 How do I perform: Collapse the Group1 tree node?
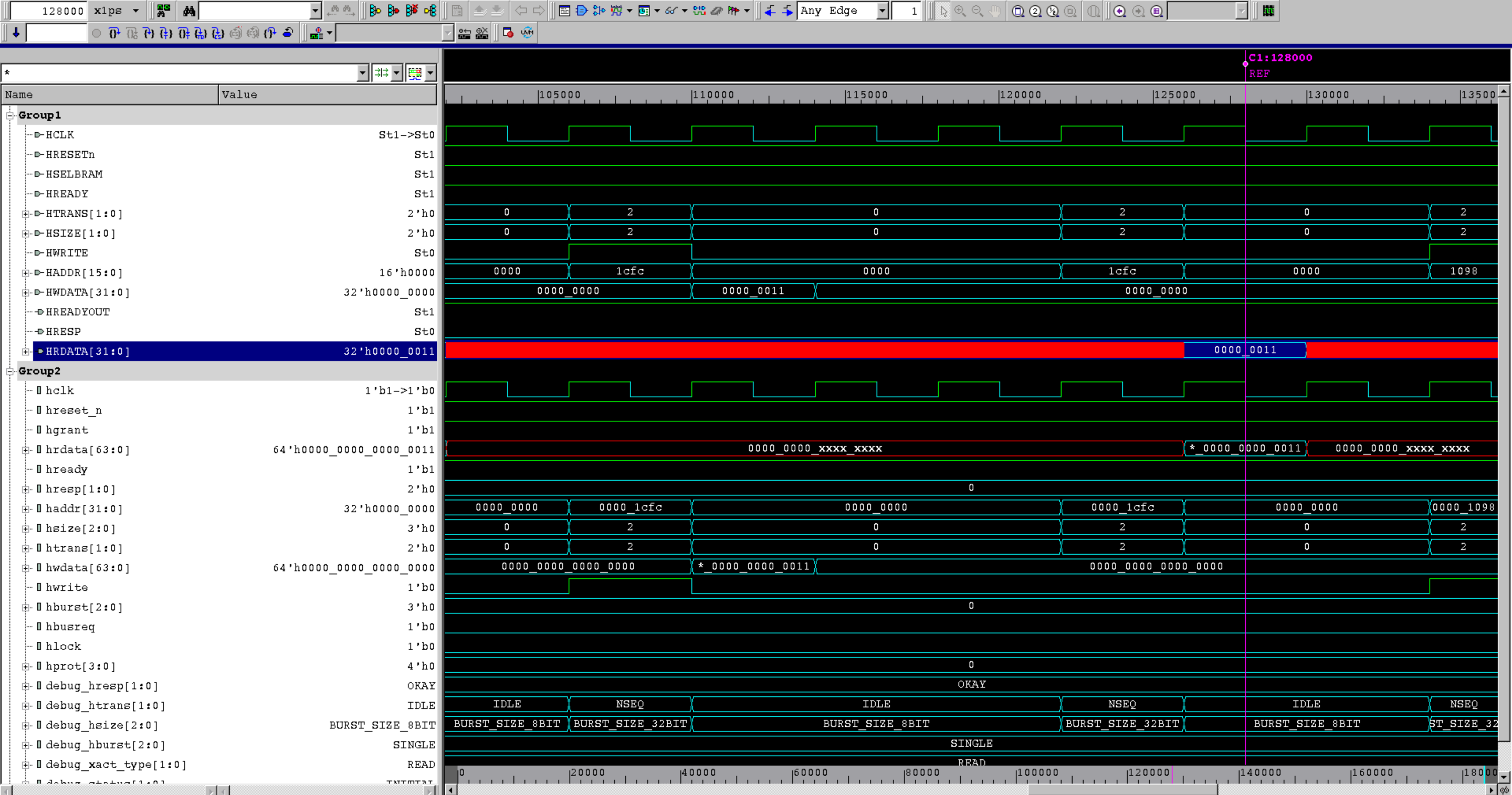[10, 115]
